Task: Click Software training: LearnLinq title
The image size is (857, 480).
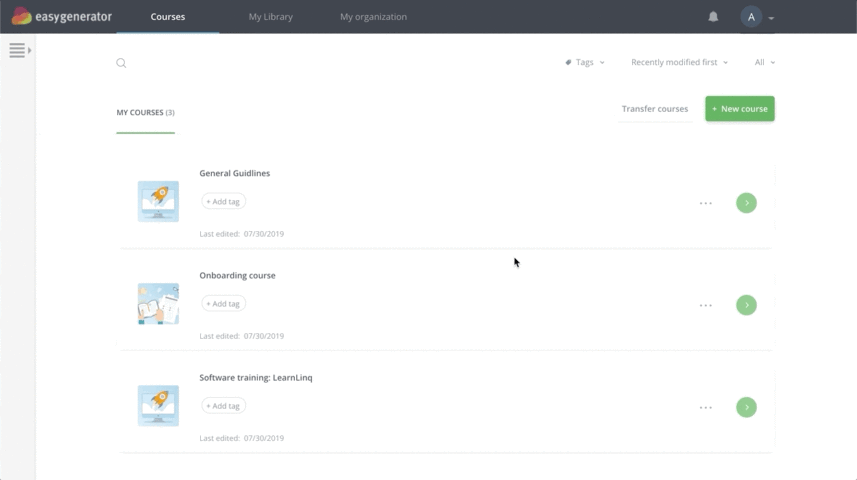Action: [256, 378]
